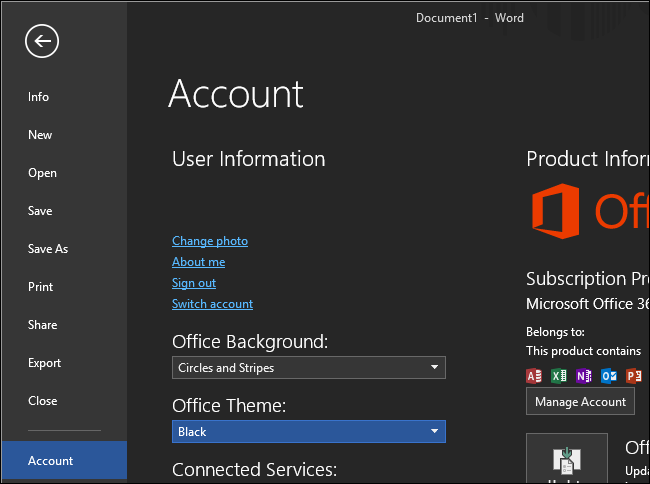Click the Excel app icon
This screenshot has width=650, height=484.
click(559, 376)
